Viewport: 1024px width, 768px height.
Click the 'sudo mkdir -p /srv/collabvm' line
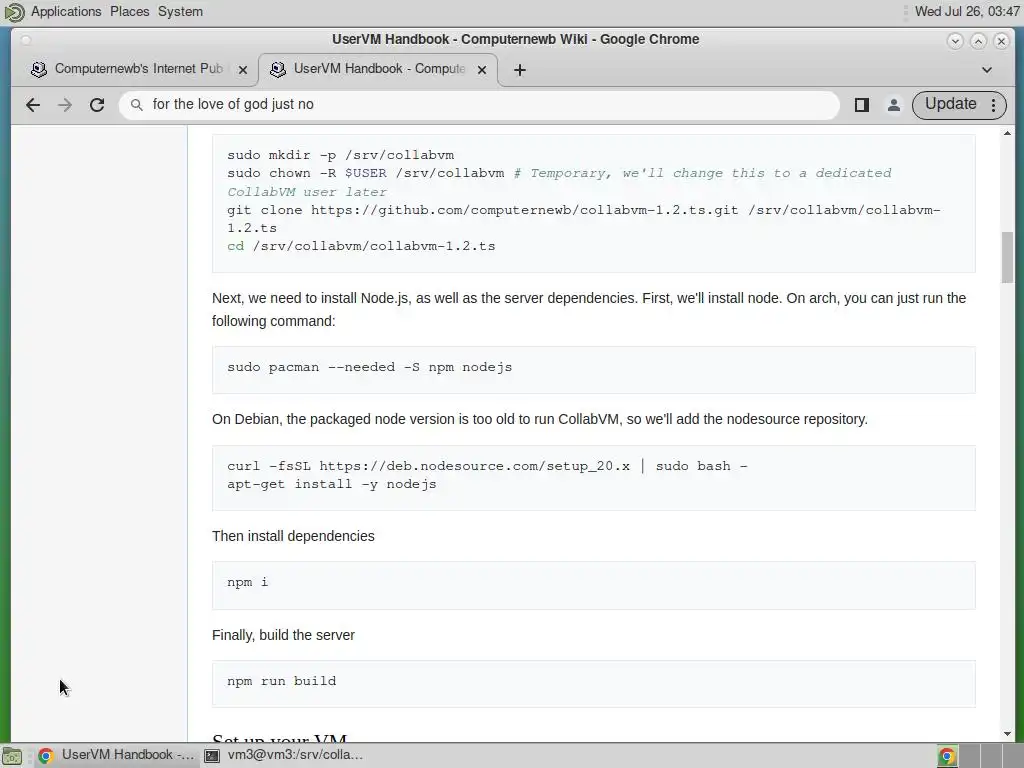tap(340, 155)
